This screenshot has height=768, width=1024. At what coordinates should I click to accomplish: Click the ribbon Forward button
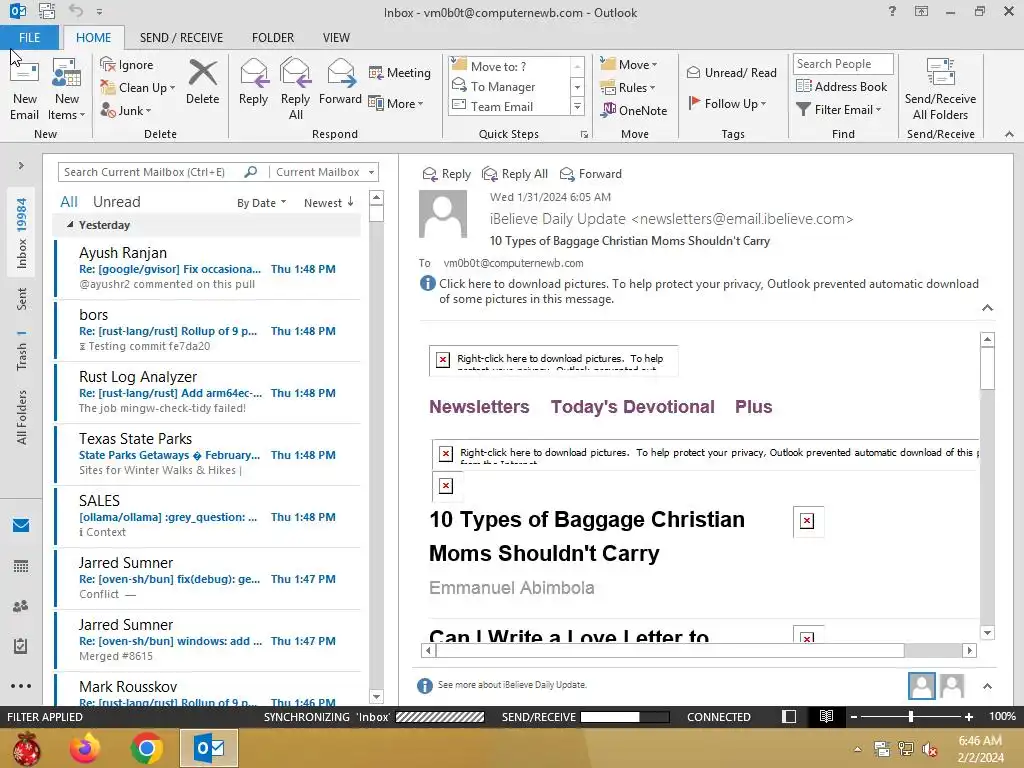[x=340, y=82]
